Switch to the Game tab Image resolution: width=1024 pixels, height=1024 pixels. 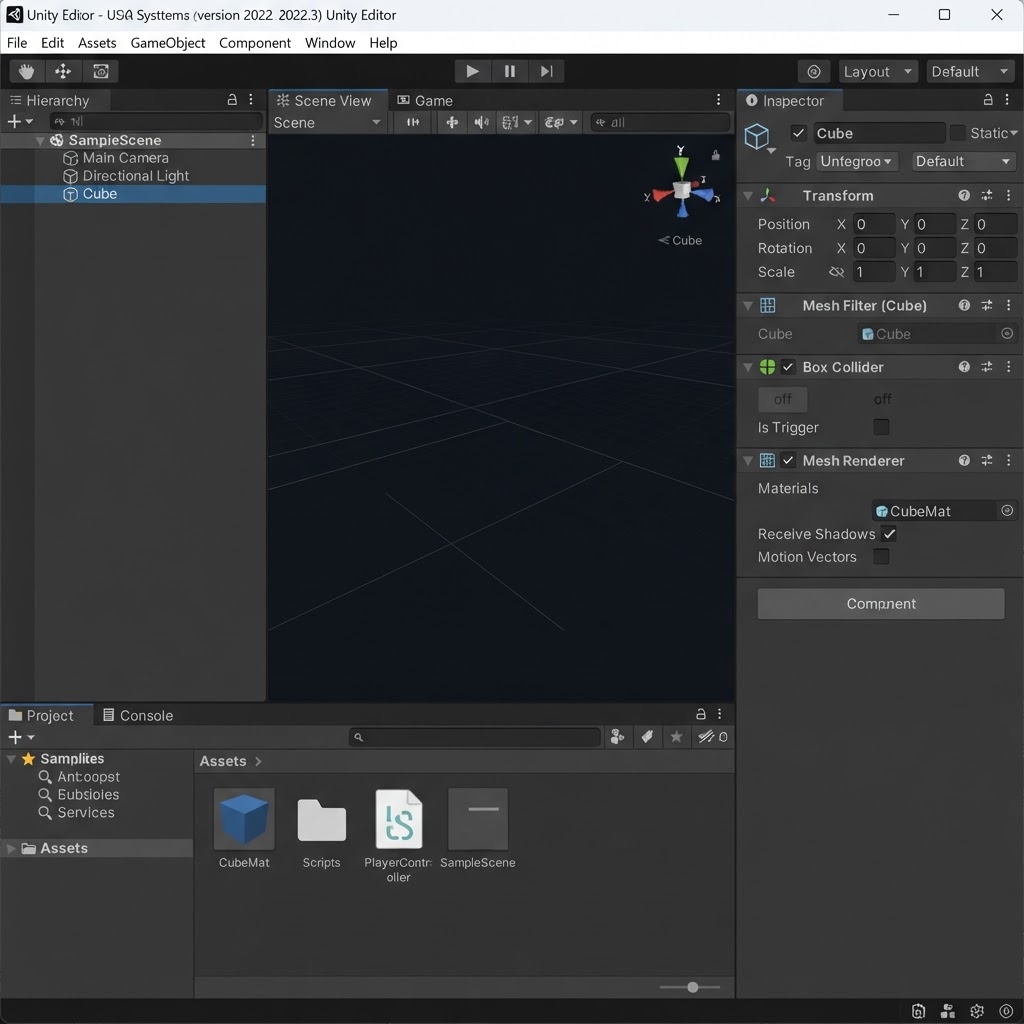pyautogui.click(x=425, y=101)
